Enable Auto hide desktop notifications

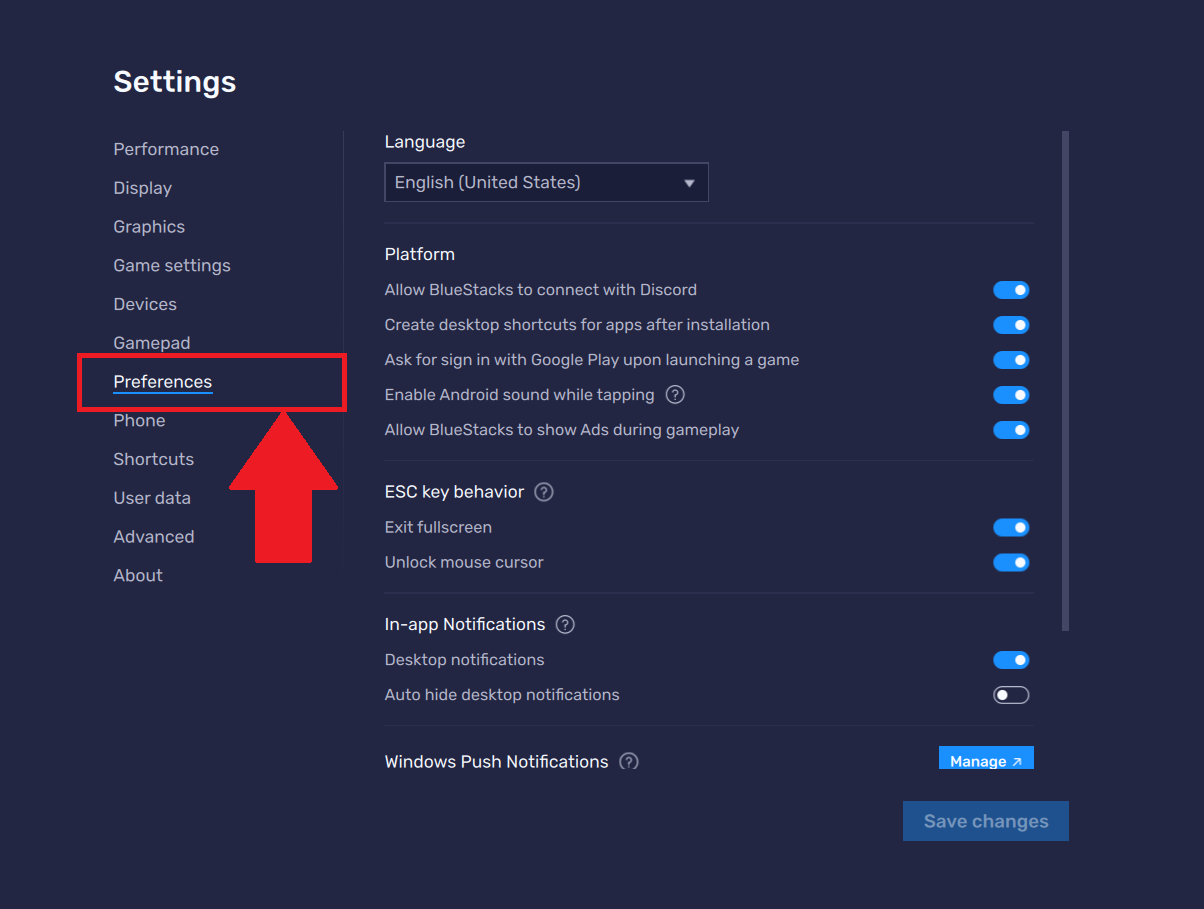pos(1011,694)
